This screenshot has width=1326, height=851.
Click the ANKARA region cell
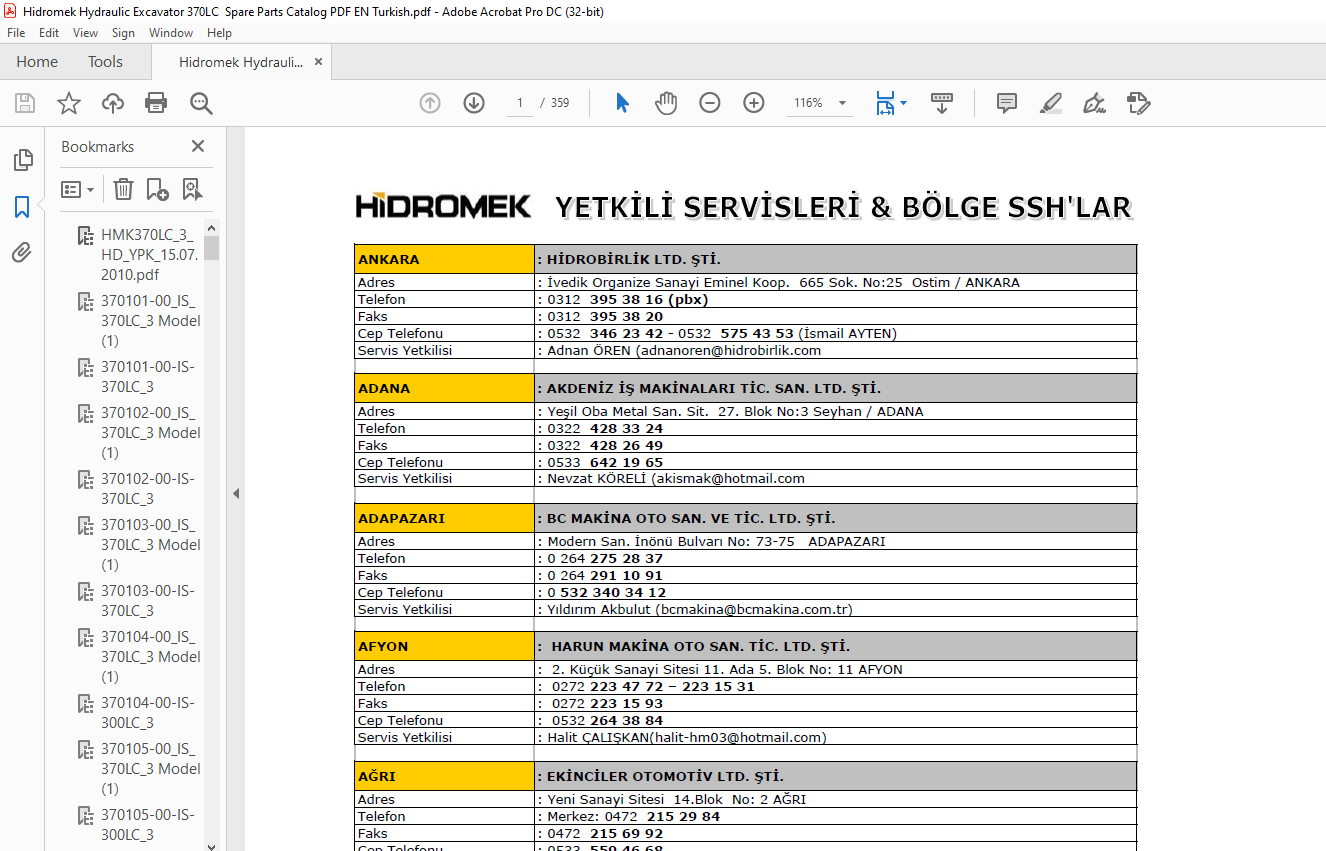(445, 259)
